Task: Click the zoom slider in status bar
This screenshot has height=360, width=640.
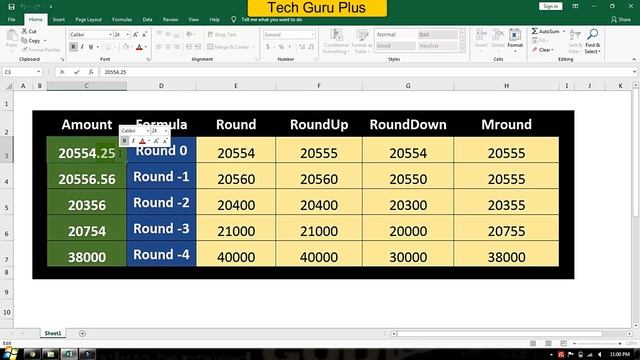Action: (x=597, y=344)
